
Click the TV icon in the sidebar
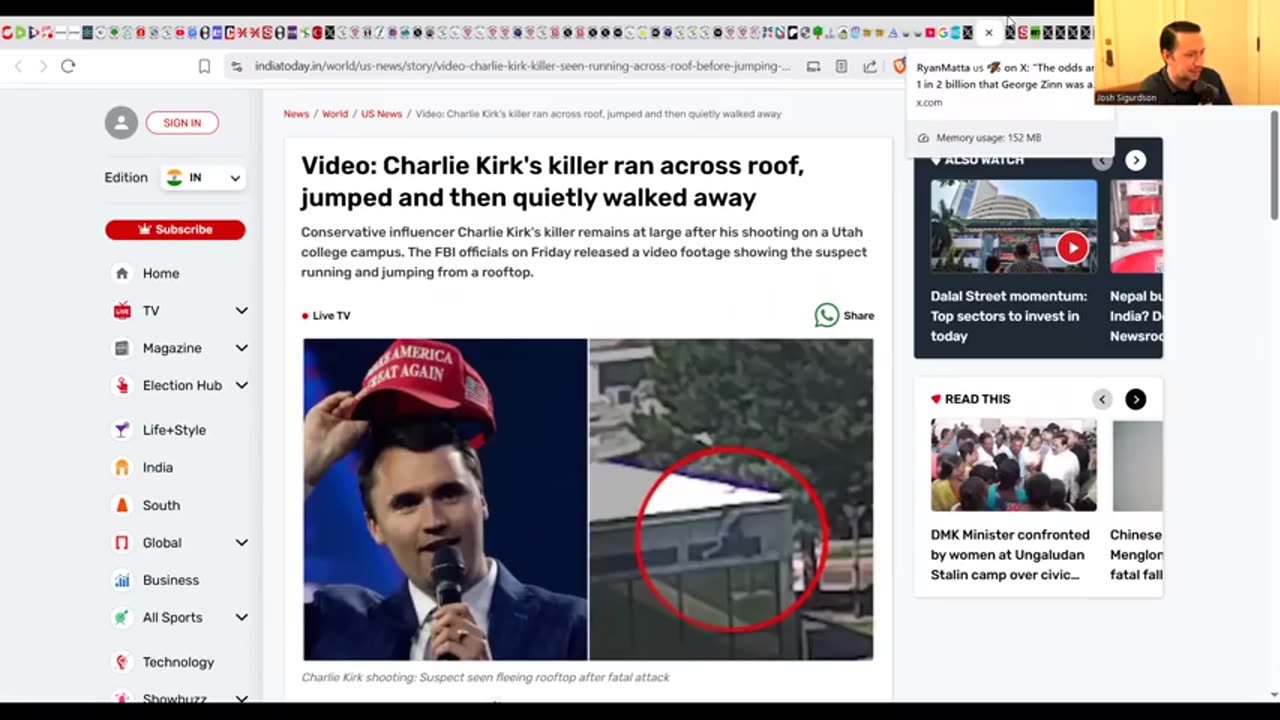pyautogui.click(x=122, y=311)
